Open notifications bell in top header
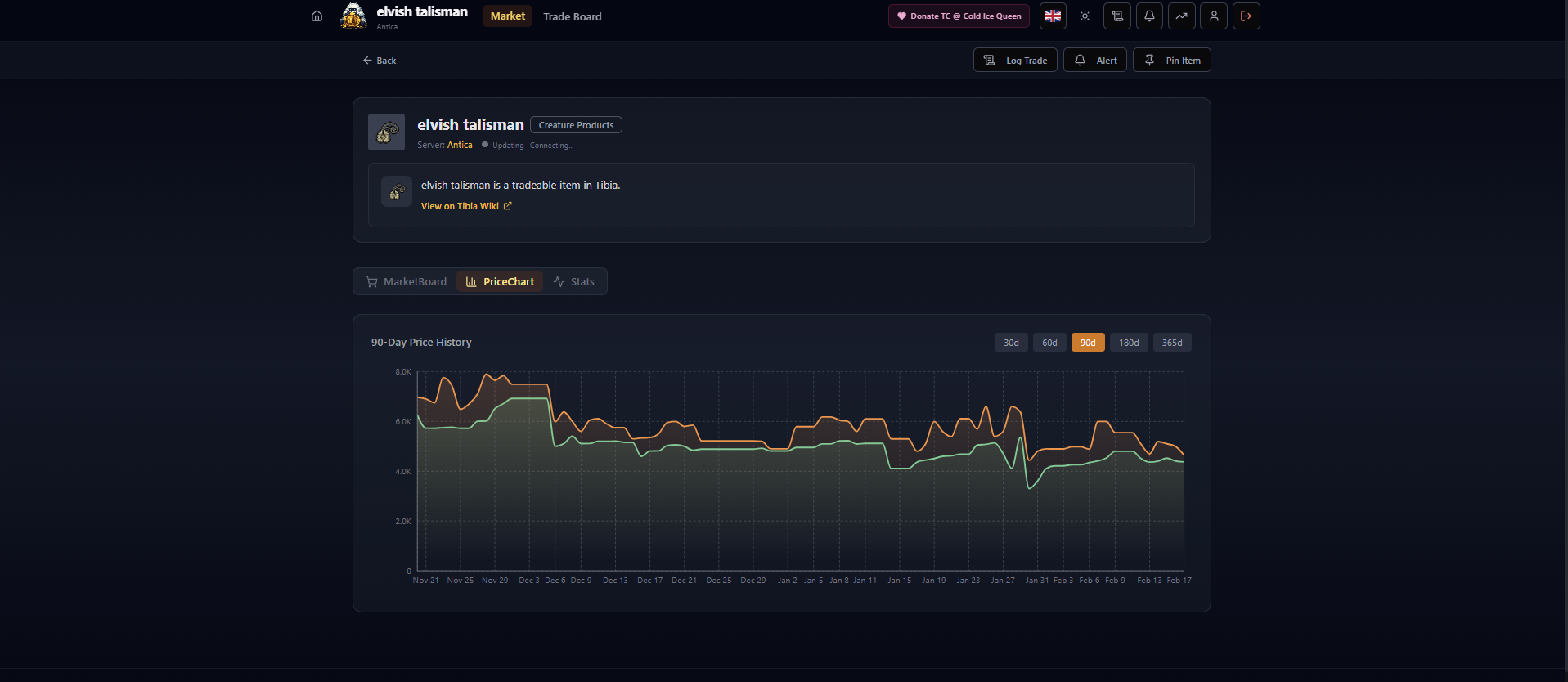Viewport: 1568px width, 682px height. (1149, 16)
